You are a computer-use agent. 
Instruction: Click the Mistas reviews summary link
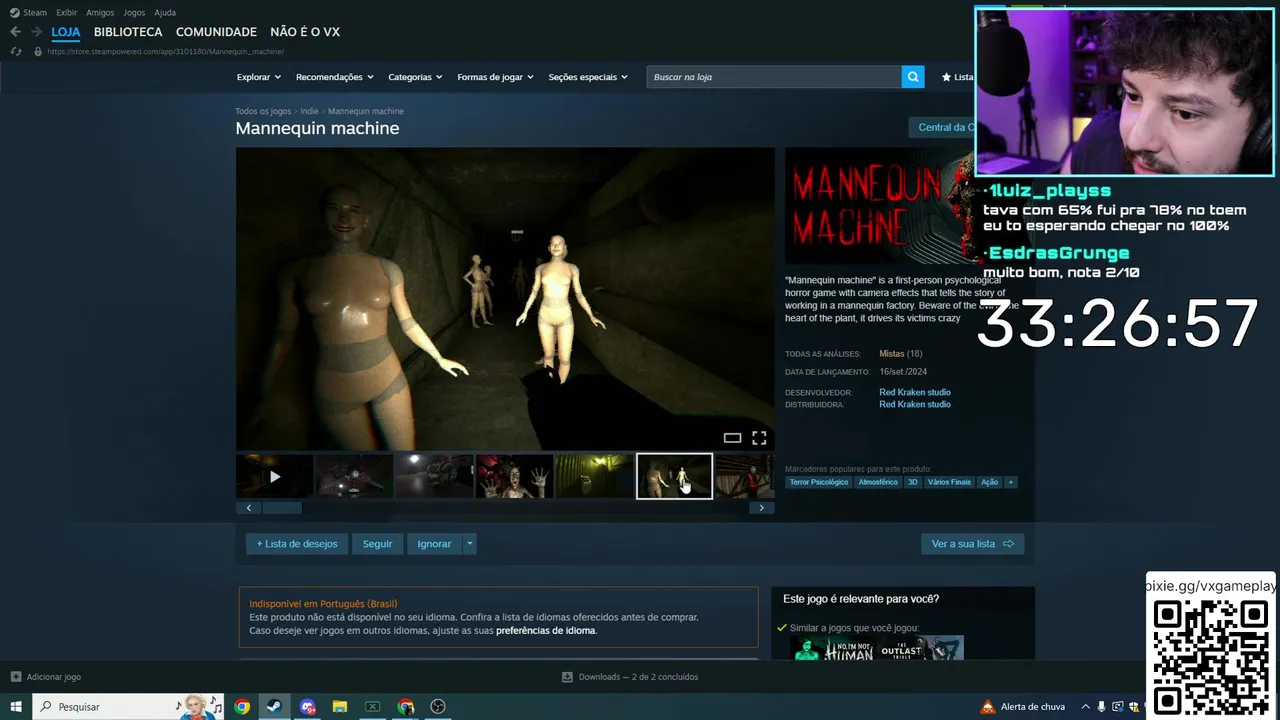[891, 354]
